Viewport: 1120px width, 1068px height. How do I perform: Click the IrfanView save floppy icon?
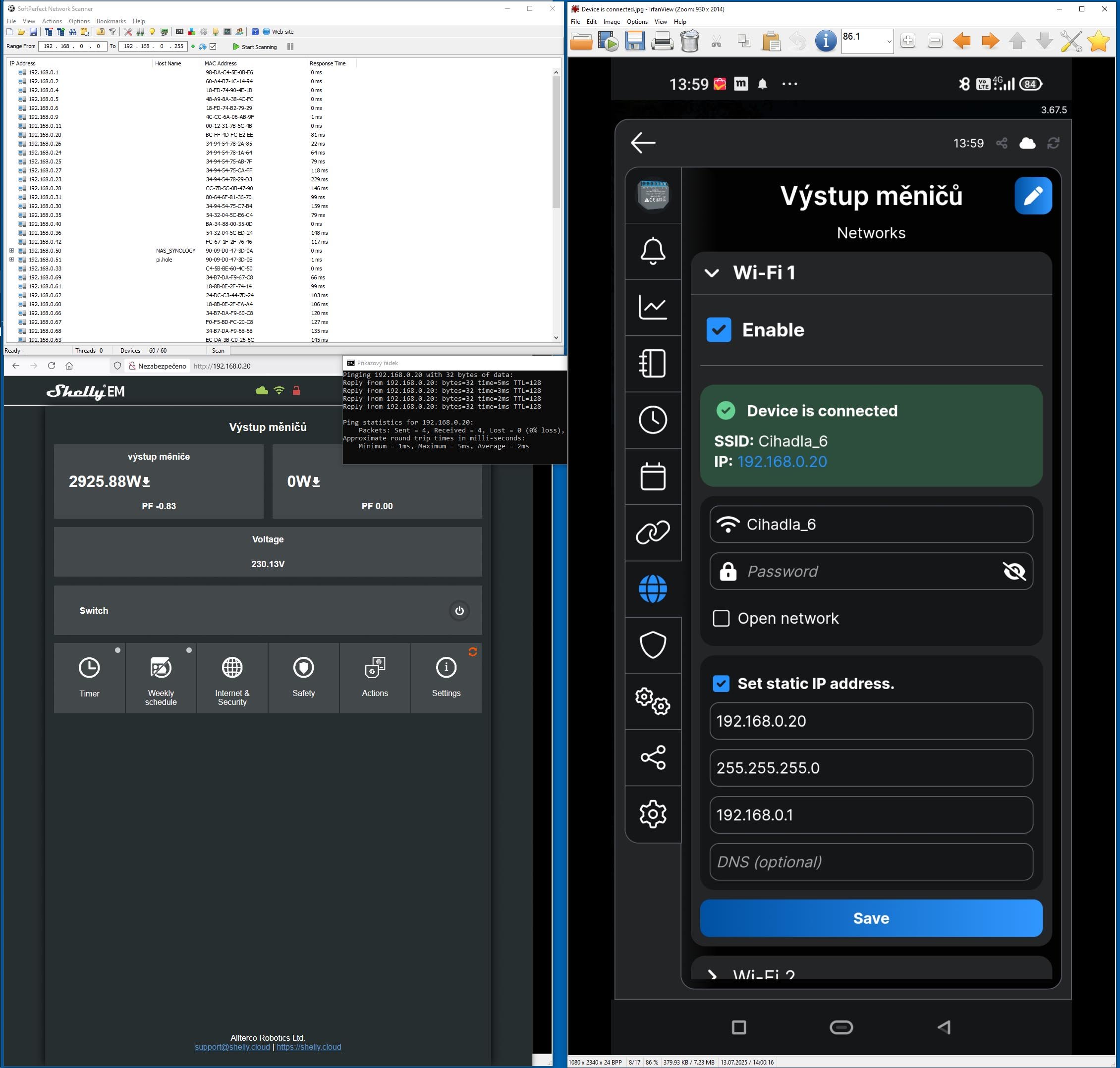point(634,41)
